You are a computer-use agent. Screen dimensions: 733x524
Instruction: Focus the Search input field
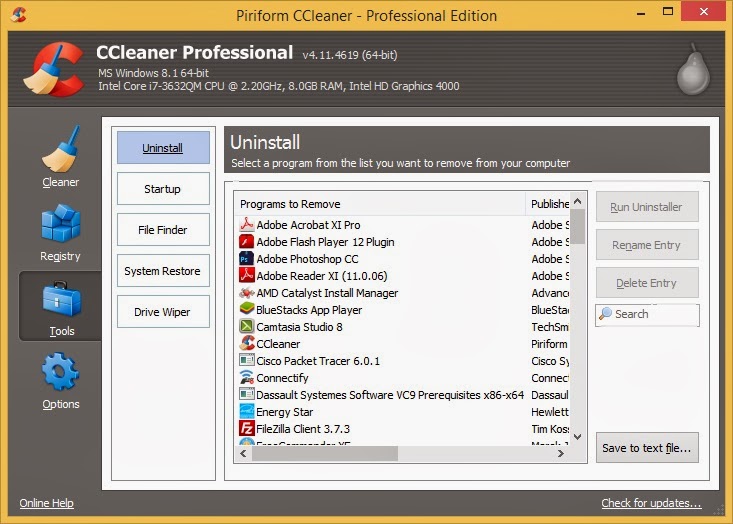pos(647,315)
